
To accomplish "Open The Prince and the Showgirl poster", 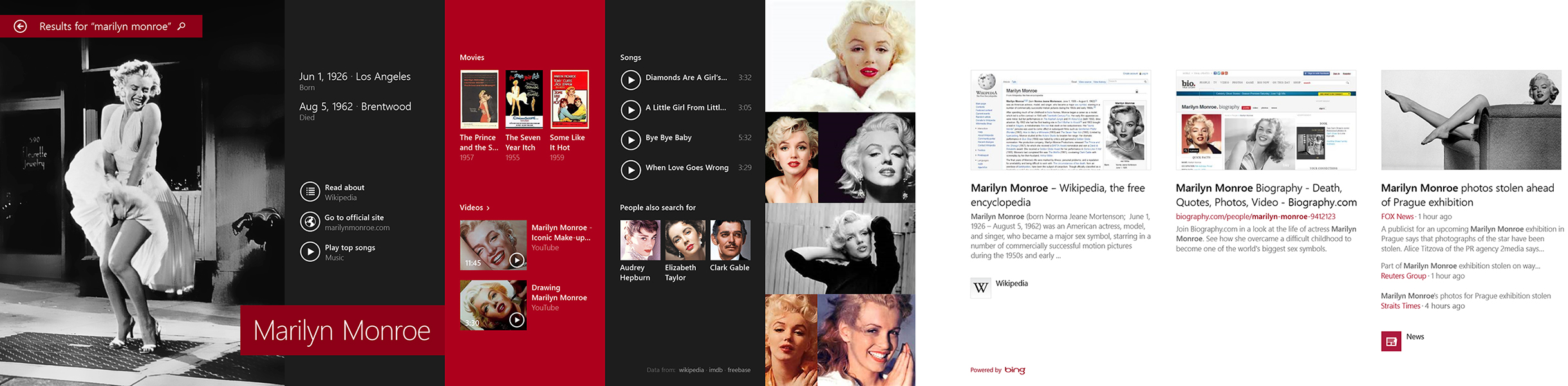I will [x=479, y=100].
